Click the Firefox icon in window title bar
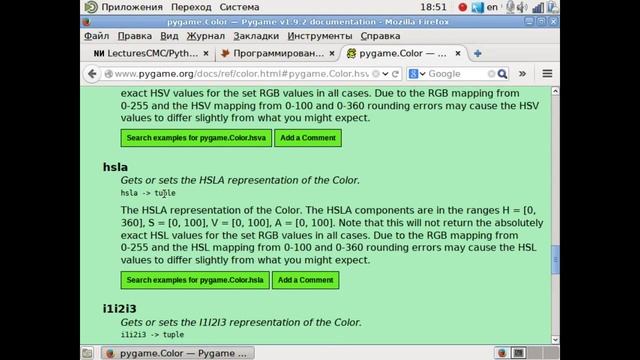 click(86, 22)
